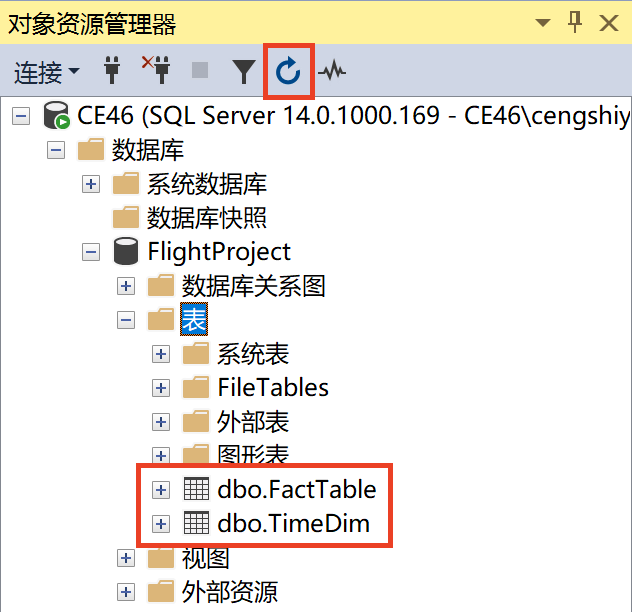Click the Refresh circular arrow icon

click(288, 71)
